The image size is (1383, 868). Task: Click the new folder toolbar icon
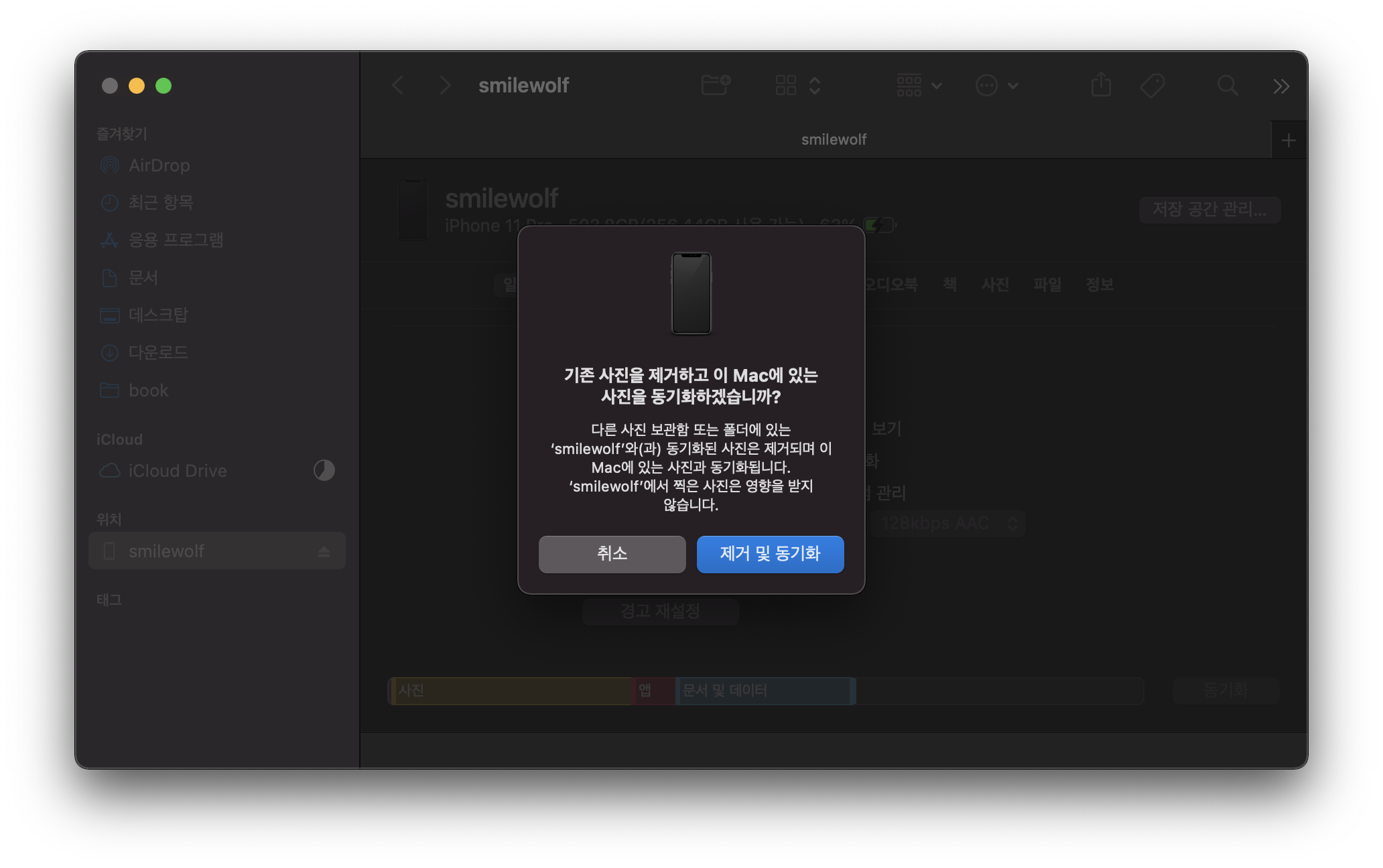point(715,85)
